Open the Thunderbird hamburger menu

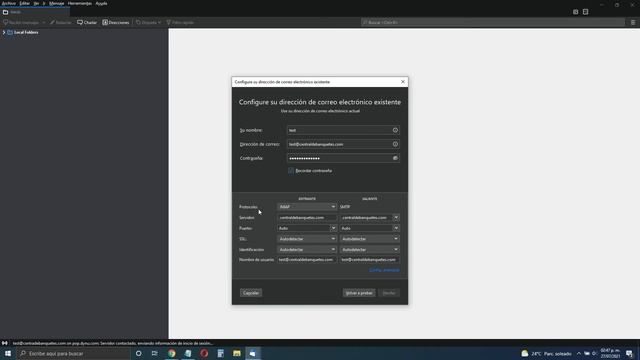633,22
